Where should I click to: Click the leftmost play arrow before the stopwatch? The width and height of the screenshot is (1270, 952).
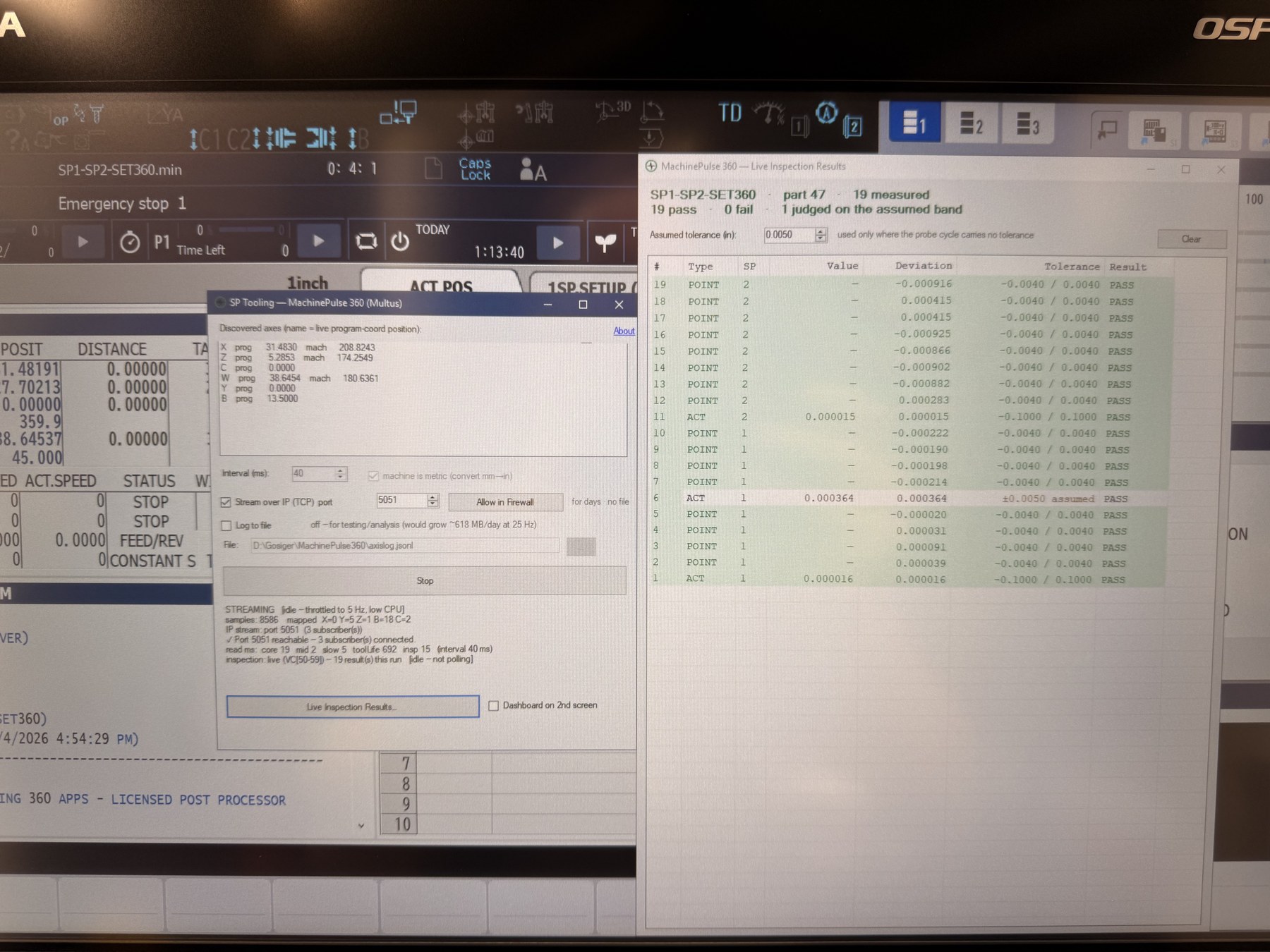(83, 241)
